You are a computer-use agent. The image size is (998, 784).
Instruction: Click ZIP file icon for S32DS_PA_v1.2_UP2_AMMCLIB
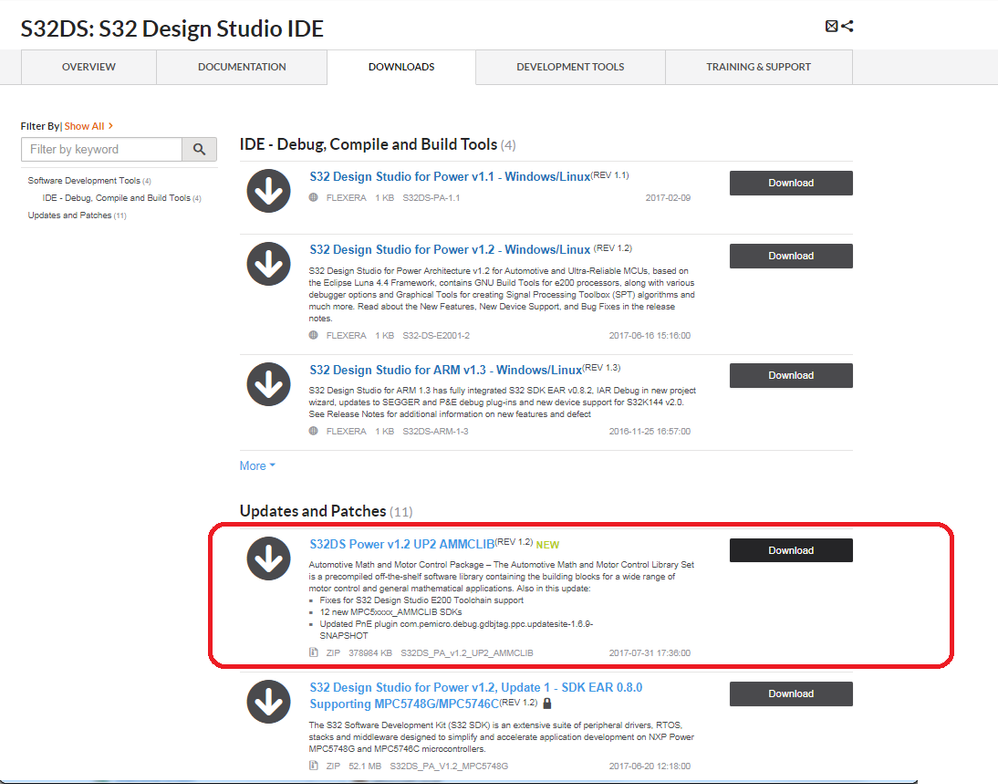(313, 652)
